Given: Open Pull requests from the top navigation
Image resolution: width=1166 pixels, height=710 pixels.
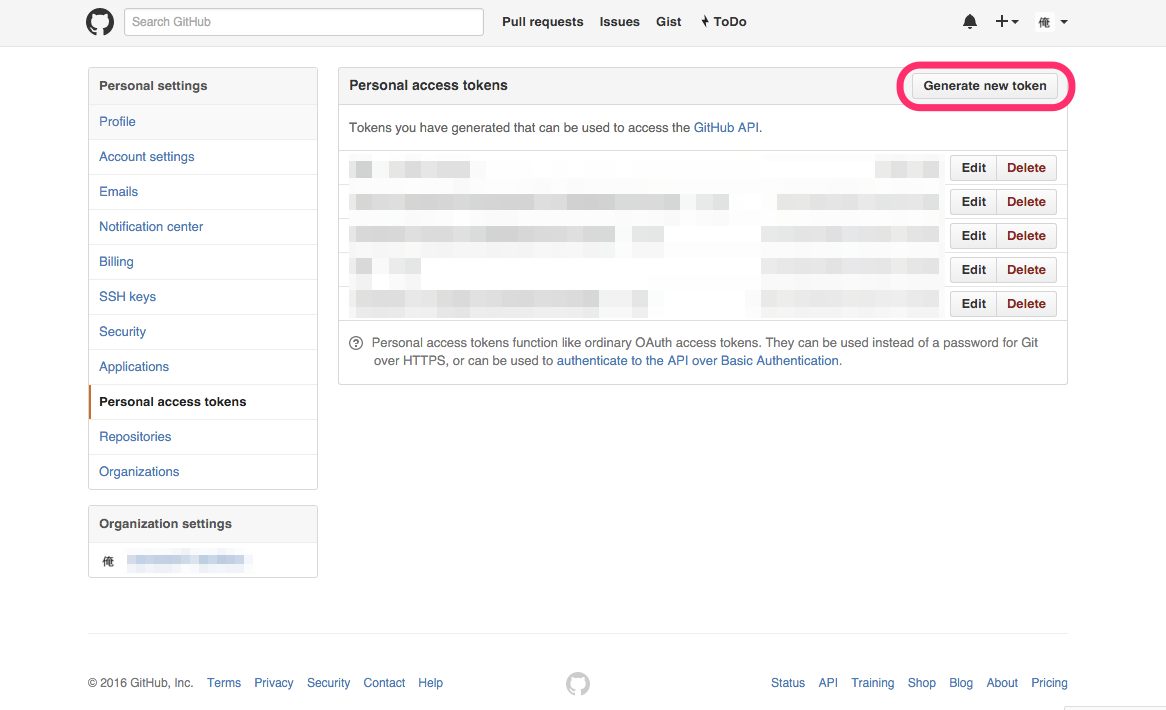Looking at the screenshot, I should (x=542, y=21).
